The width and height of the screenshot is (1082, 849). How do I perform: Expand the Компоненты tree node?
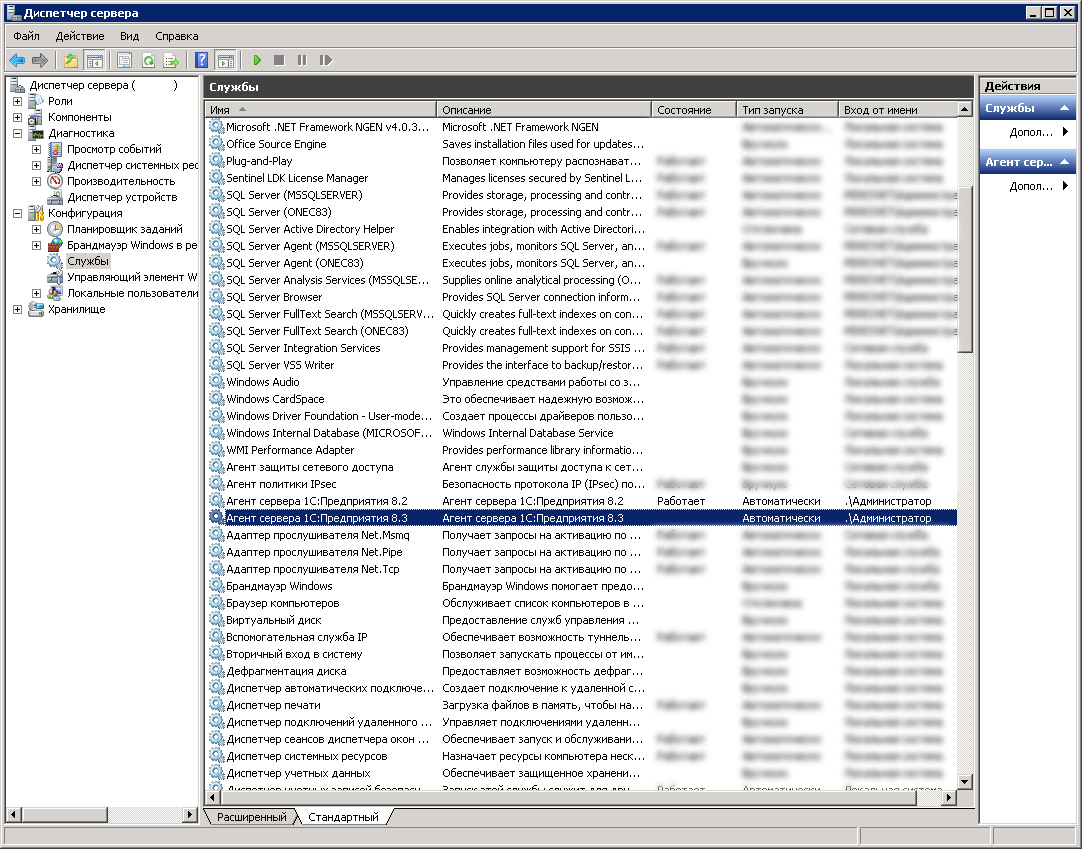[x=17, y=117]
